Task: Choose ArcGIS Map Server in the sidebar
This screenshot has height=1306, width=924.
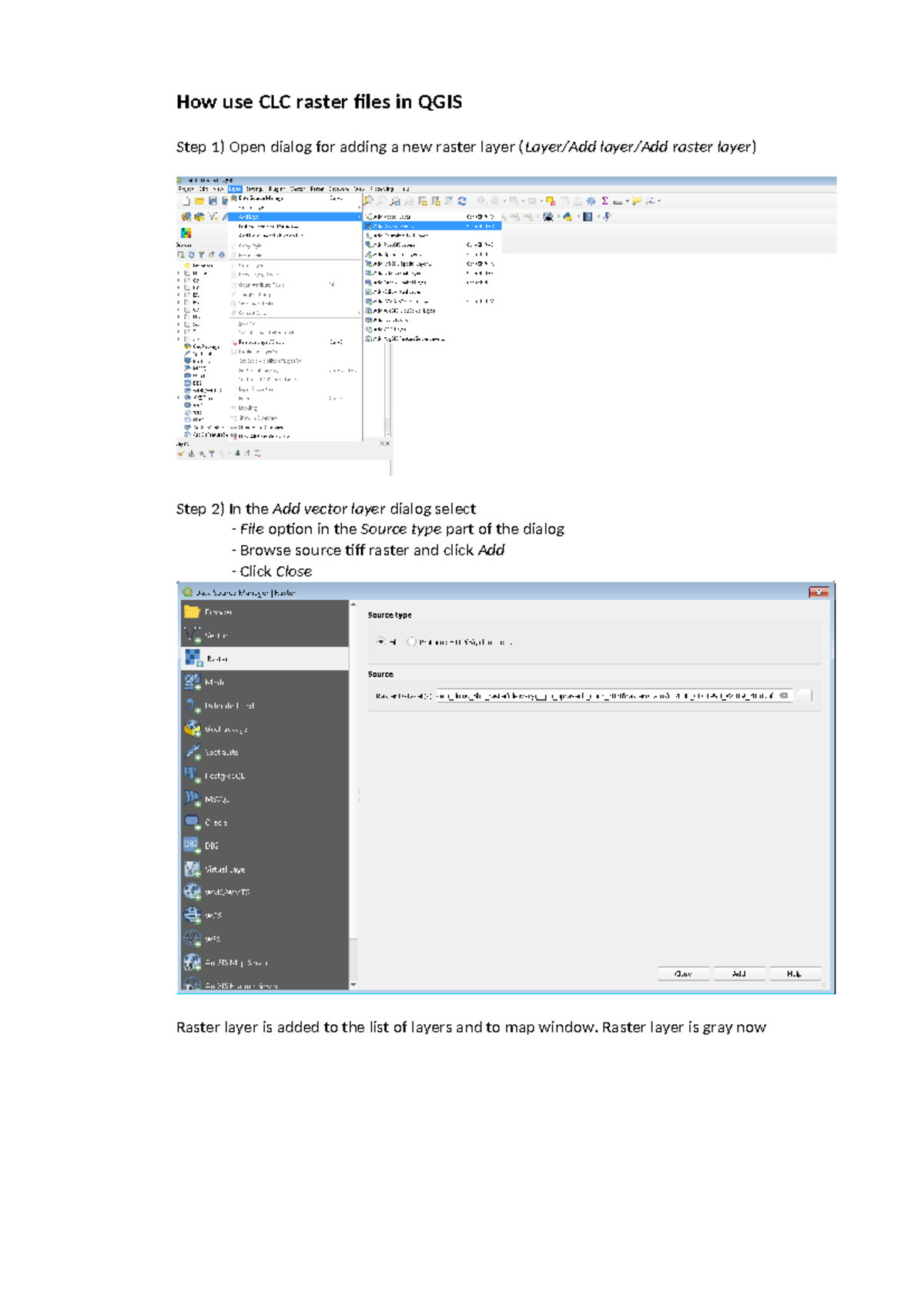Action: tap(265, 963)
